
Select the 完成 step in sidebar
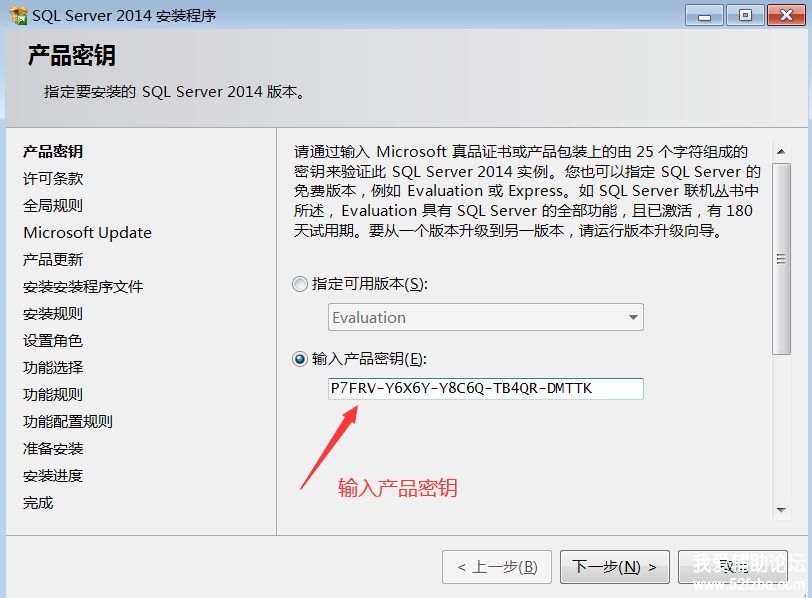(38, 502)
